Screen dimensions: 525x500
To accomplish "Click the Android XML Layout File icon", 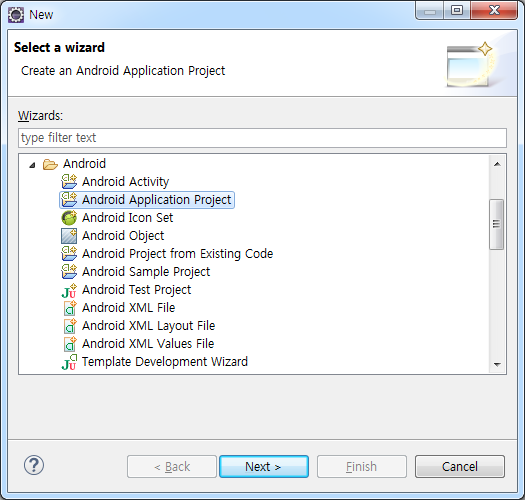I will coord(70,326).
